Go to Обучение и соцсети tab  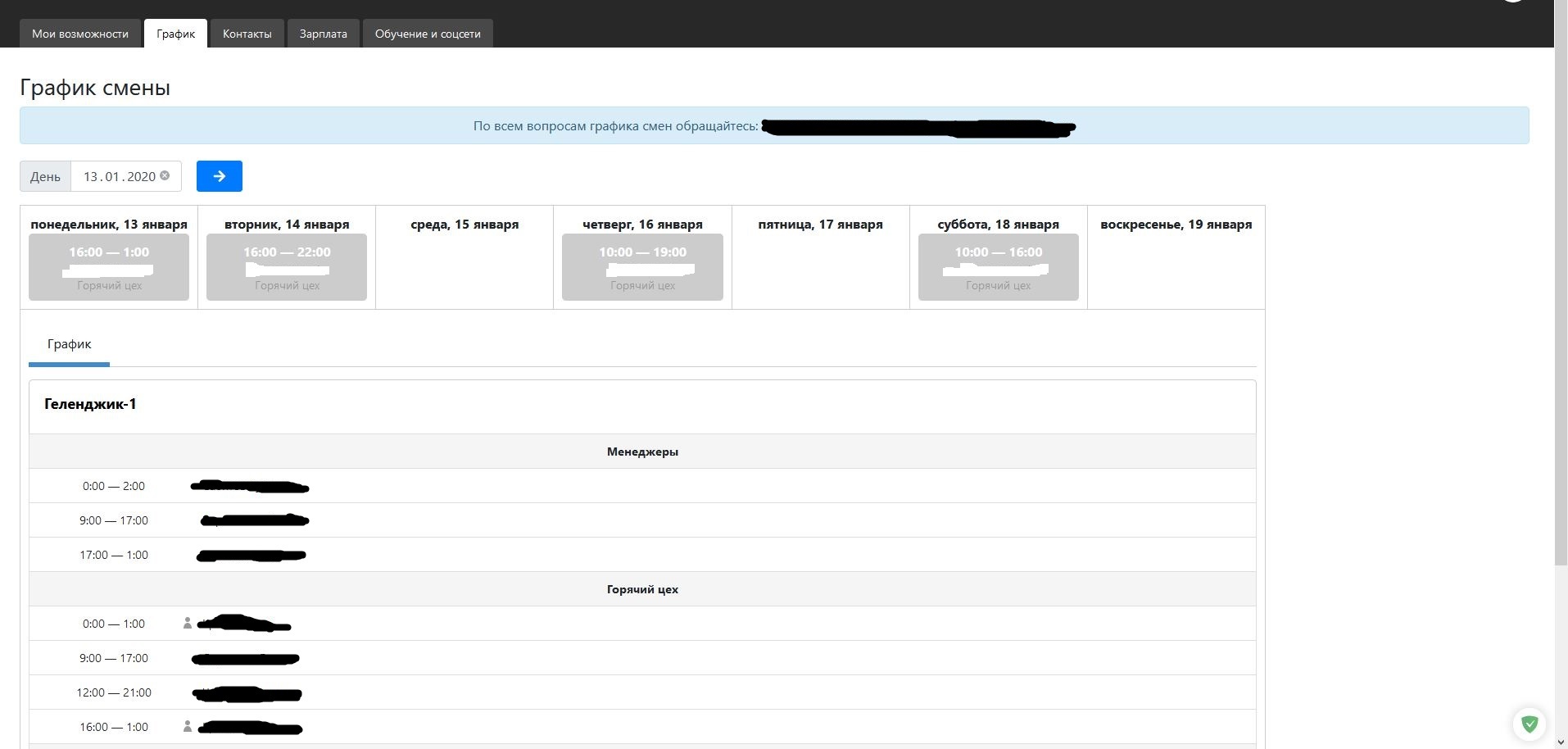428,34
